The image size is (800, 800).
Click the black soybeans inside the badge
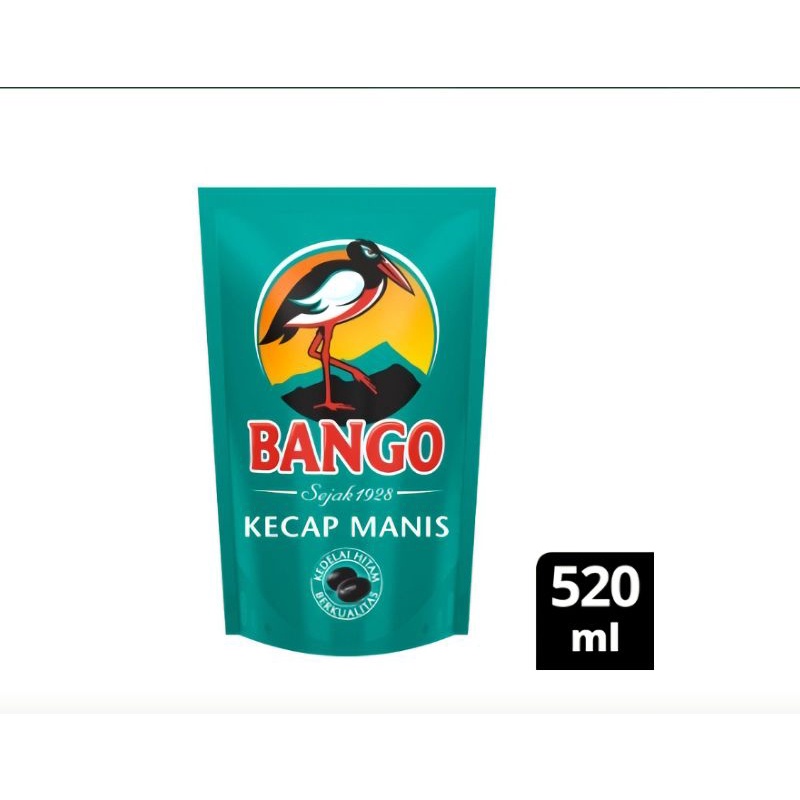pyautogui.click(x=346, y=585)
